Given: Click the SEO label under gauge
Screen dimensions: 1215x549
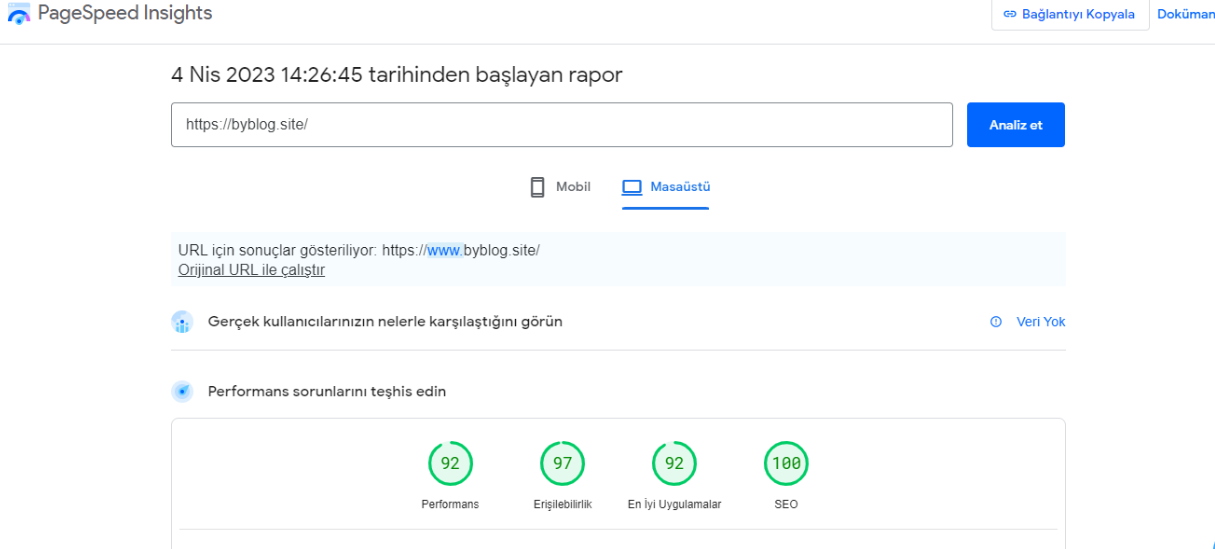Looking at the screenshot, I should pyautogui.click(x=787, y=505).
